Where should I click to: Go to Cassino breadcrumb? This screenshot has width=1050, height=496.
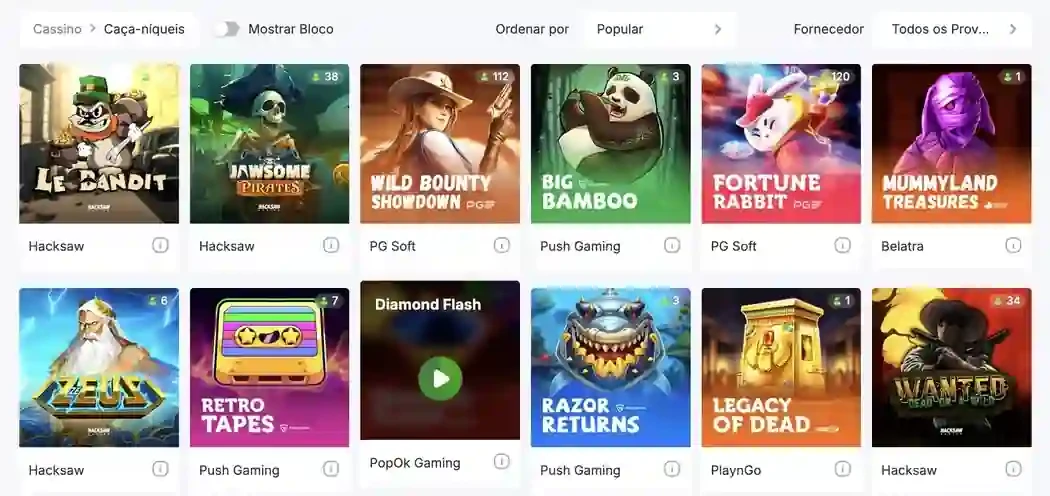pyautogui.click(x=57, y=29)
